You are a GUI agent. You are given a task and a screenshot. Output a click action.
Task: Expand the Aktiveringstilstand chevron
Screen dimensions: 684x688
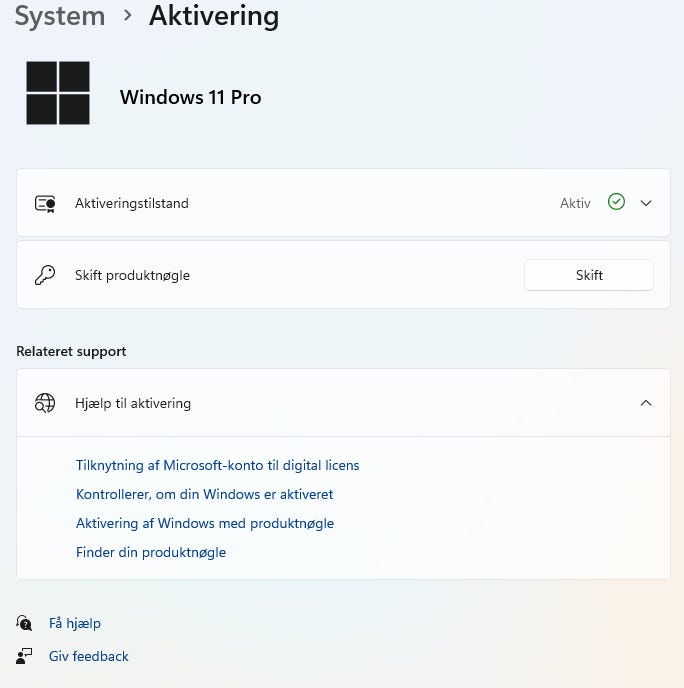(x=646, y=203)
